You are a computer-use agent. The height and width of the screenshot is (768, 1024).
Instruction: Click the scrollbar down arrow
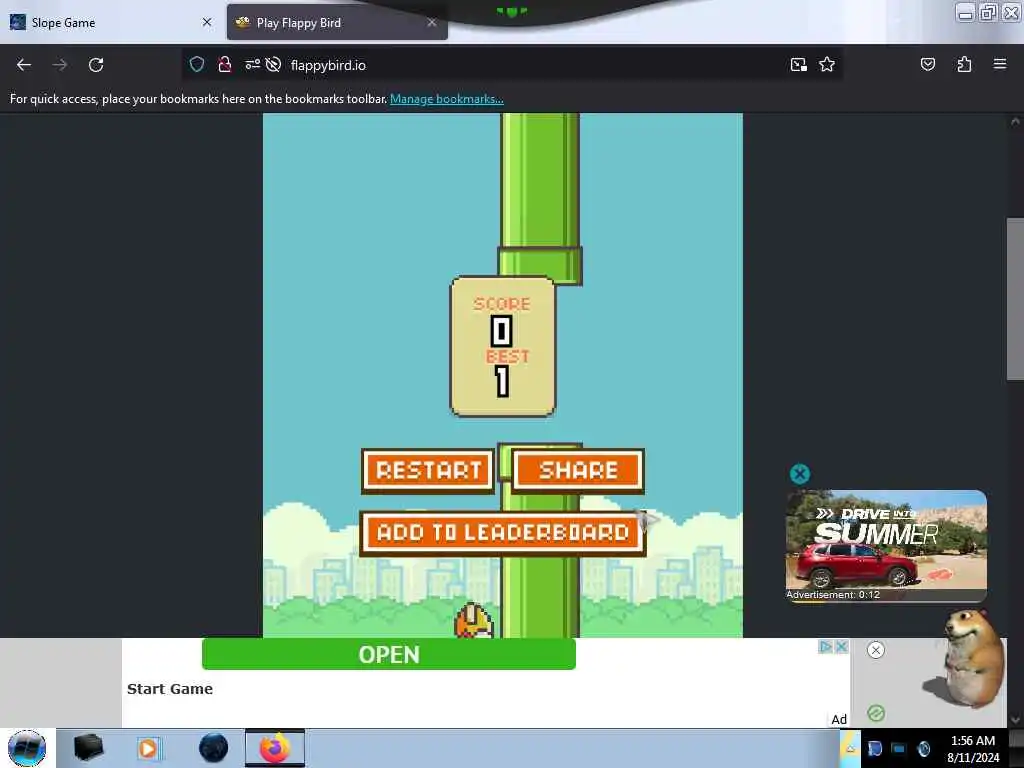[x=1015, y=719]
